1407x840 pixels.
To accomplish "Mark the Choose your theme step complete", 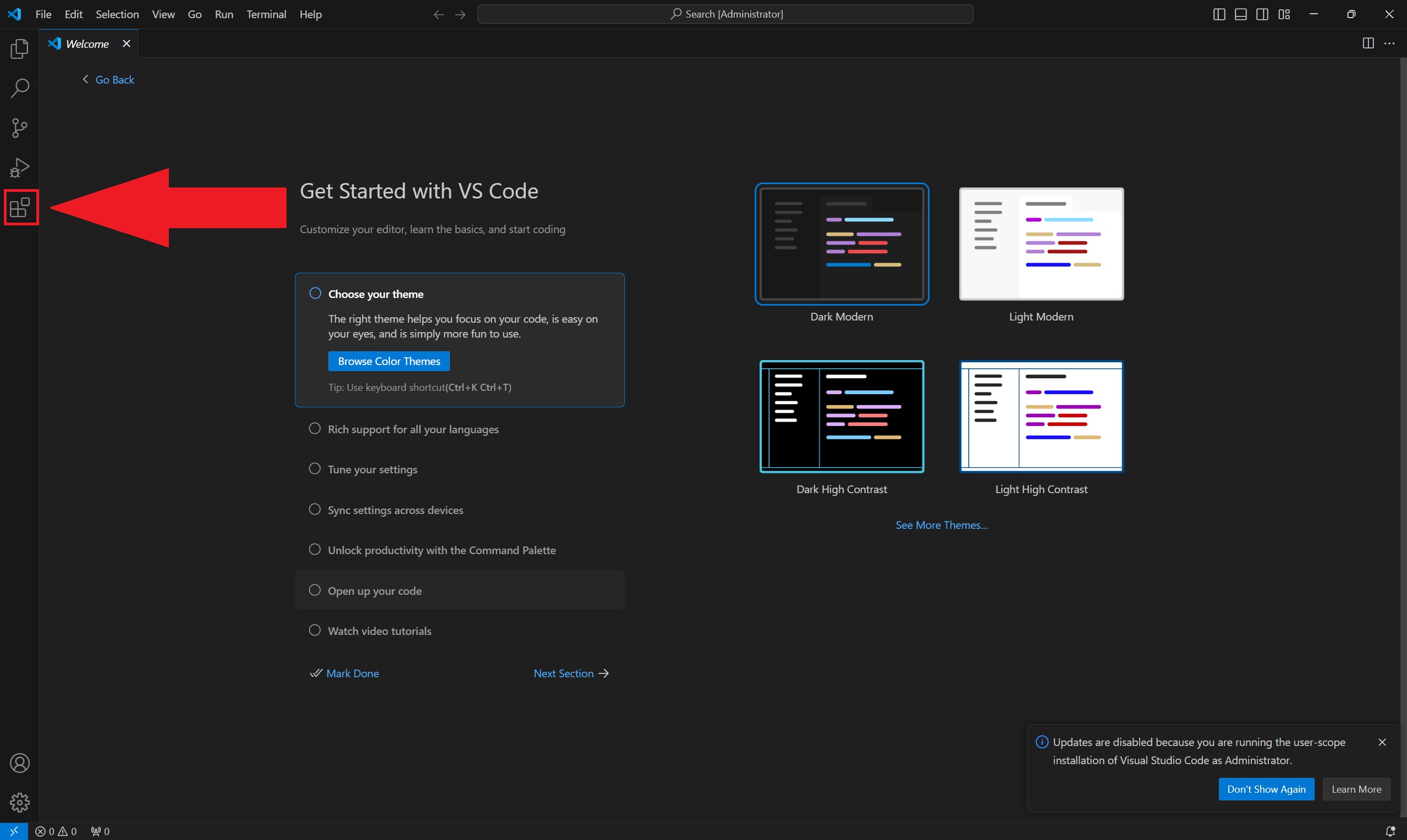I will coord(315,293).
